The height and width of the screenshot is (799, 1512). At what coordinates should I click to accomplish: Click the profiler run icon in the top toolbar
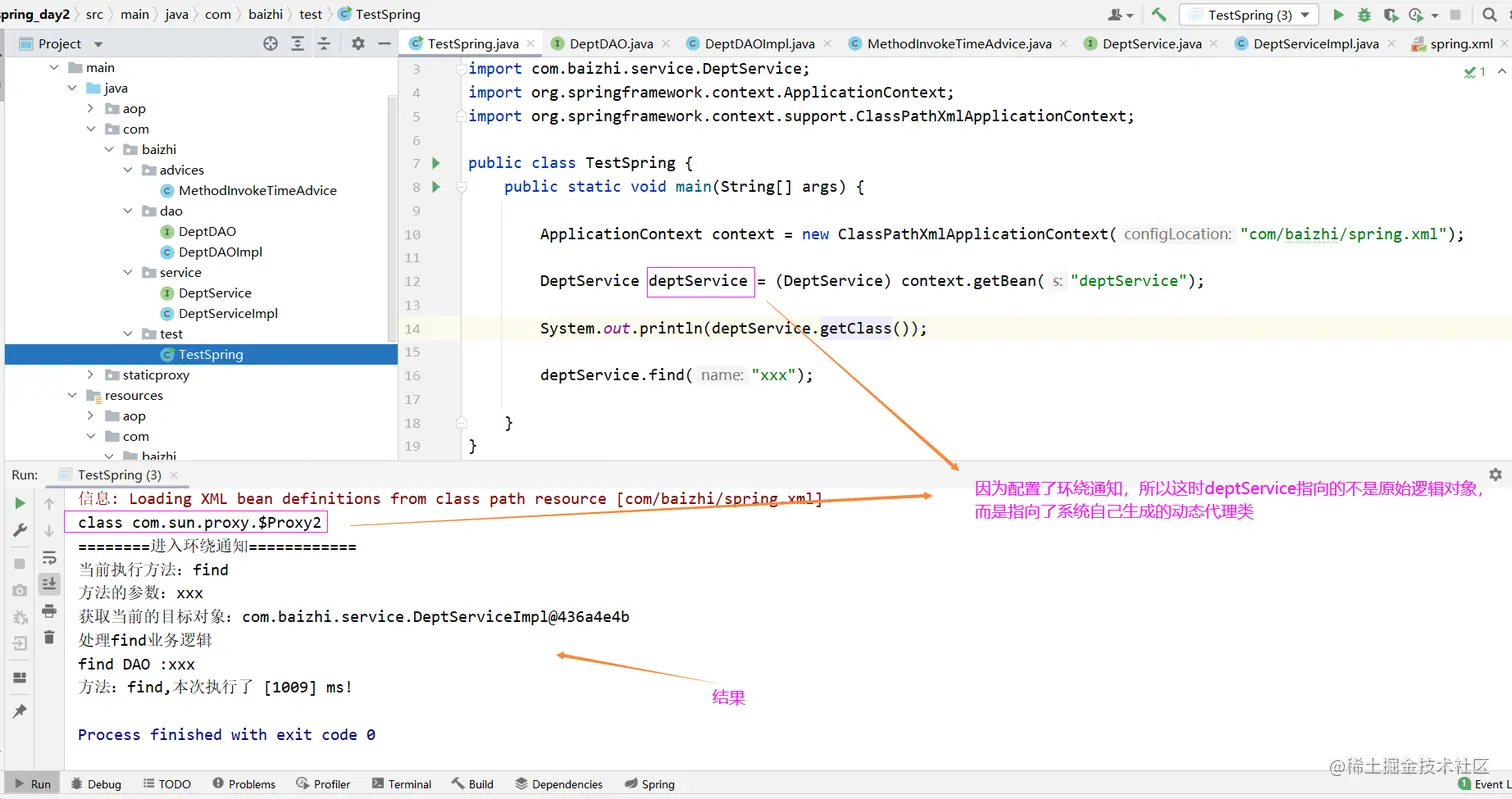(1415, 15)
